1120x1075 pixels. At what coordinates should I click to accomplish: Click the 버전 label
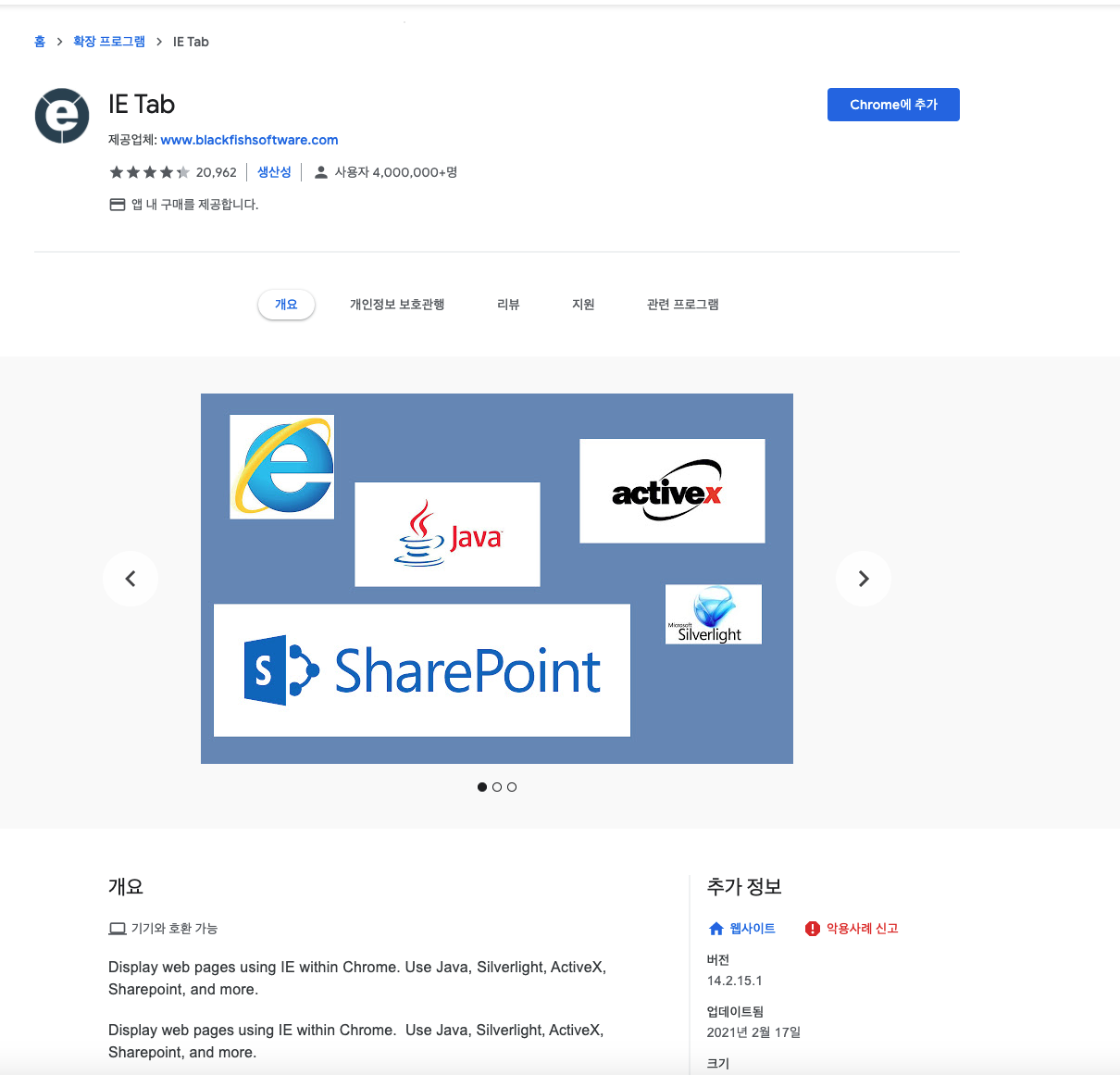[718, 960]
